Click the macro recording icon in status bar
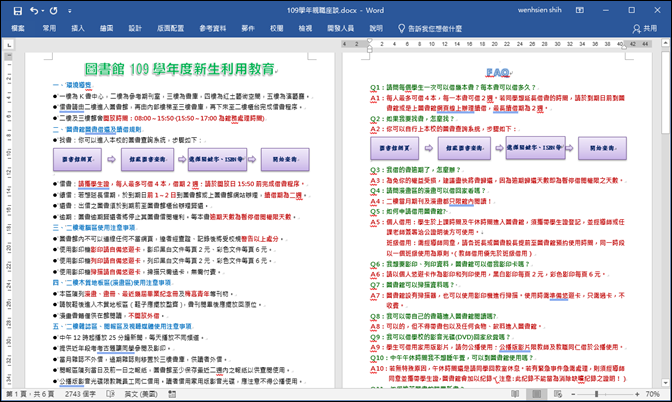The width and height of the screenshot is (672, 402). 172,394
